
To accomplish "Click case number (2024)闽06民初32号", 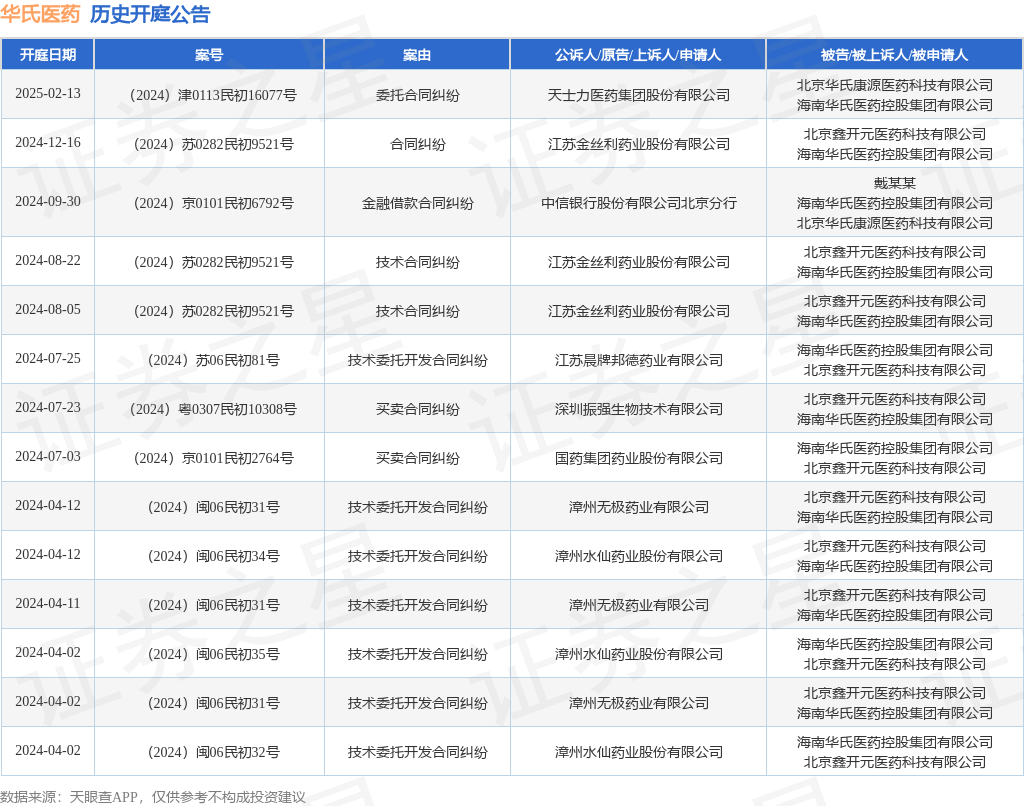I will click(x=214, y=752).
